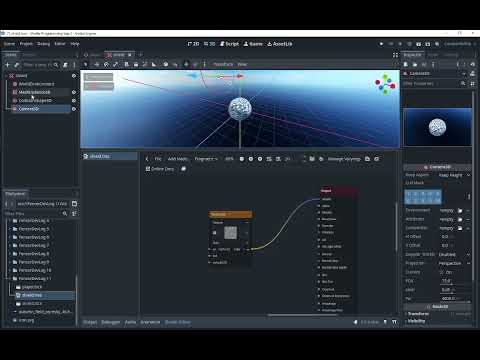
Task: Toggle visibility of MeshInstance3D node
Action: (74, 92)
